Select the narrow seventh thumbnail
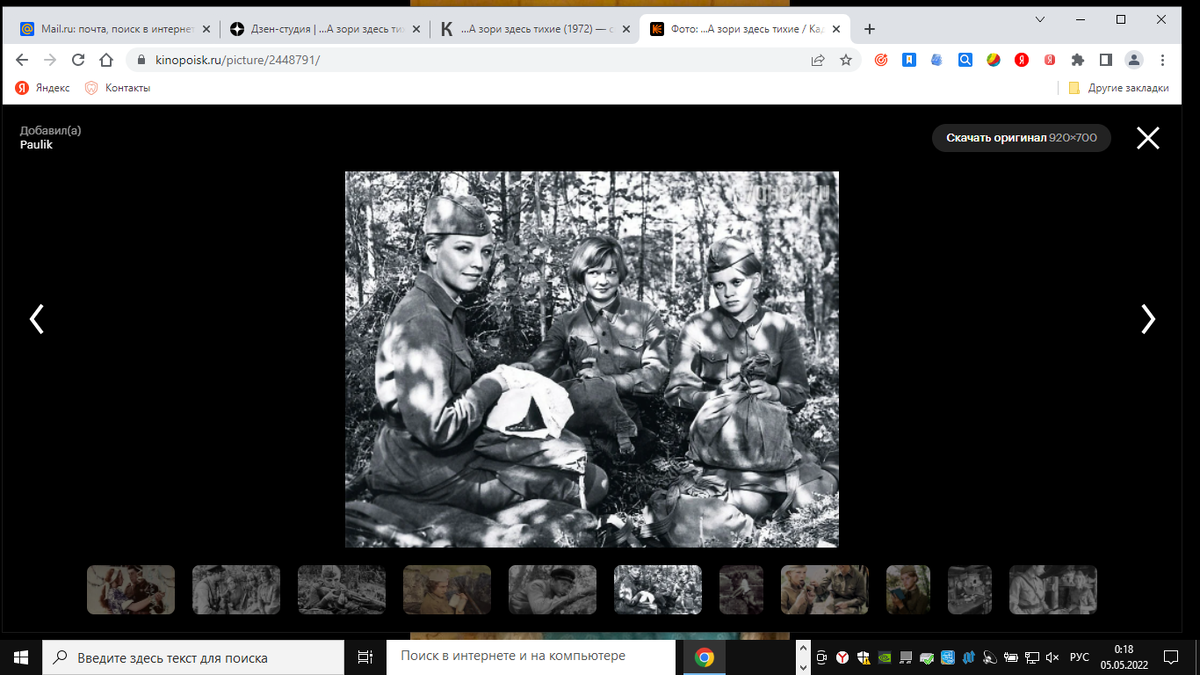Viewport: 1200px width, 675px height. point(741,589)
